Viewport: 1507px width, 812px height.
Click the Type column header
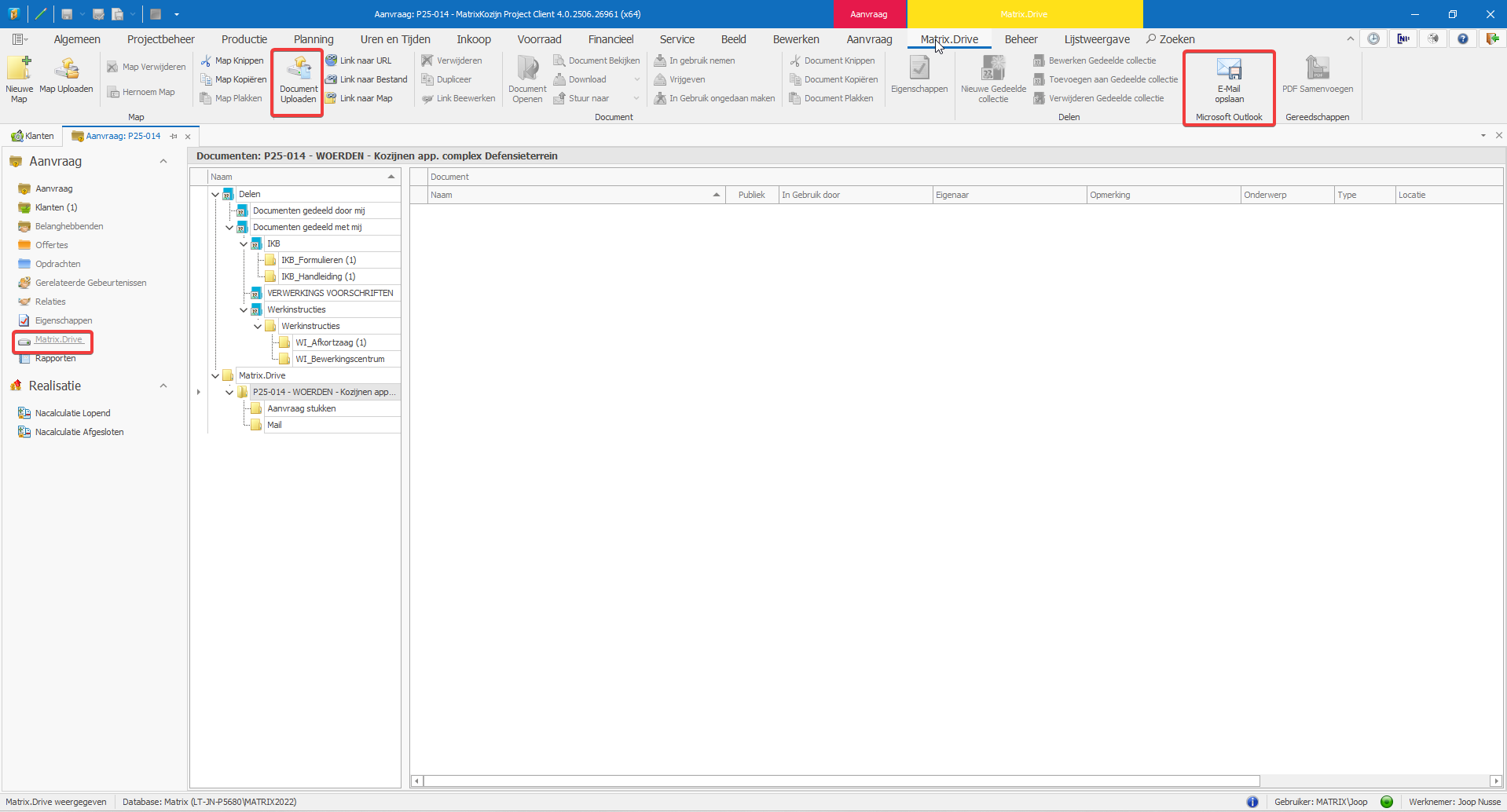[1364, 195]
